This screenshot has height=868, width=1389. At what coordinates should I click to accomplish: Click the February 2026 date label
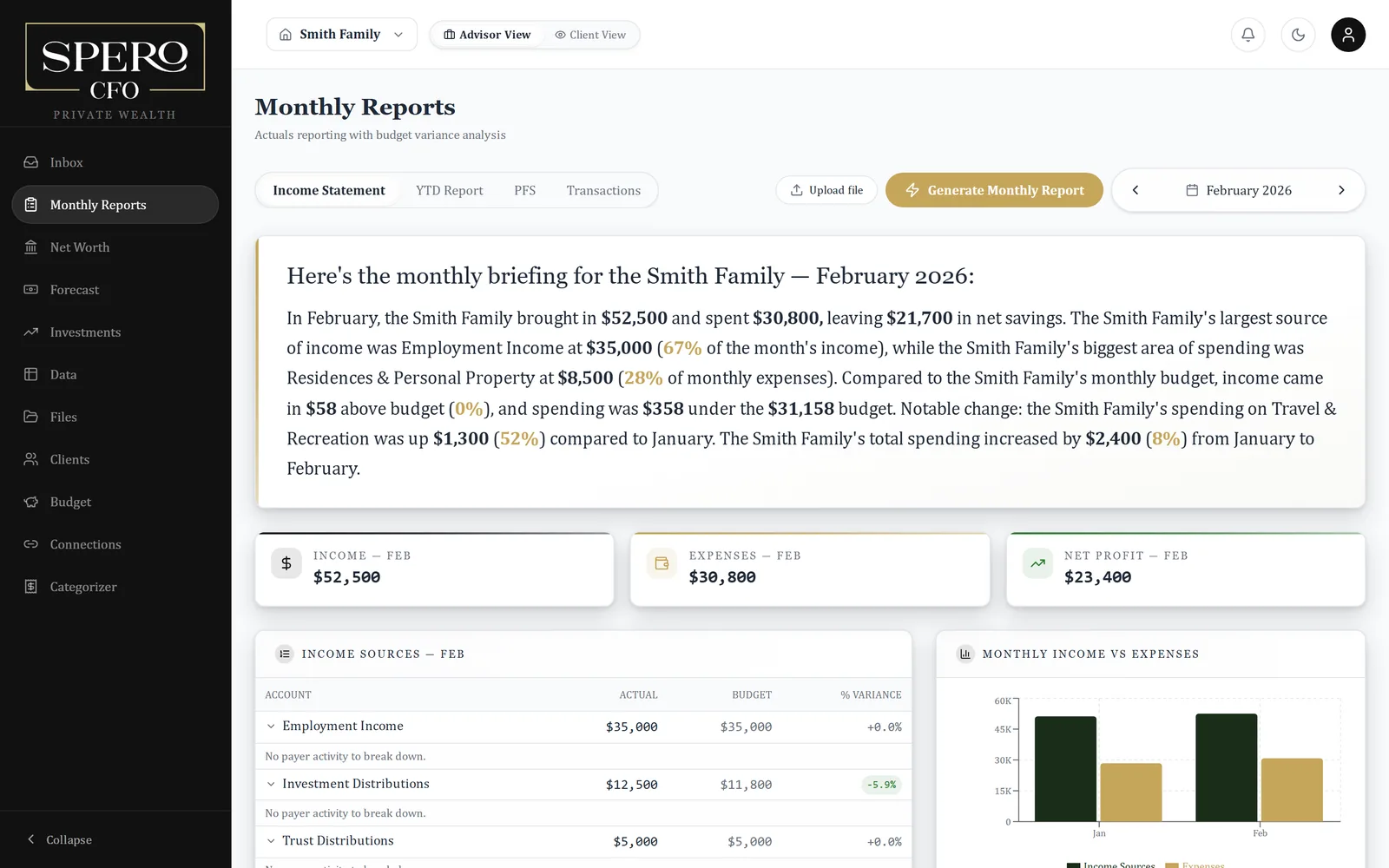click(x=1248, y=190)
